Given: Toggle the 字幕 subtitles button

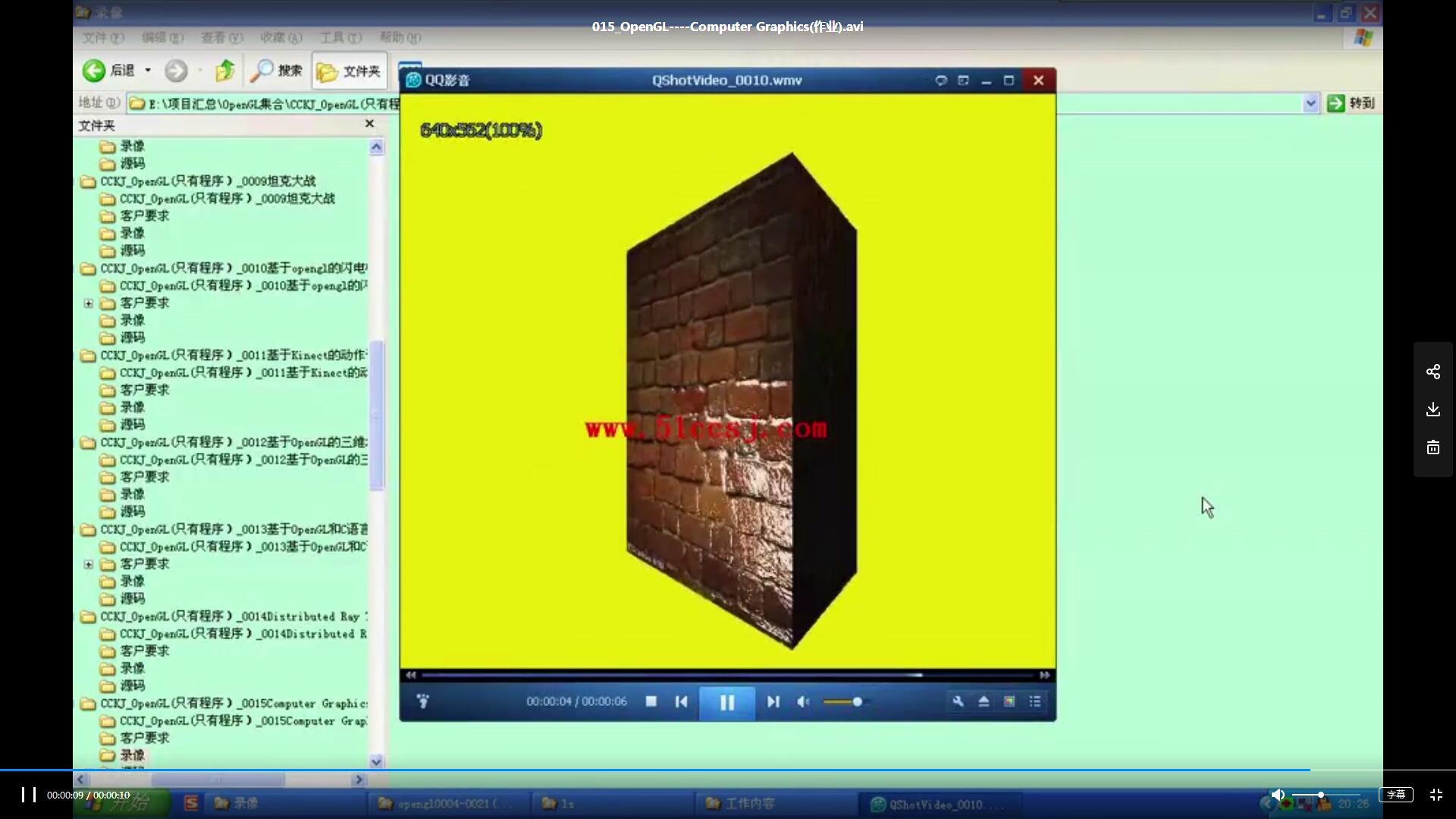Looking at the screenshot, I should (1396, 795).
